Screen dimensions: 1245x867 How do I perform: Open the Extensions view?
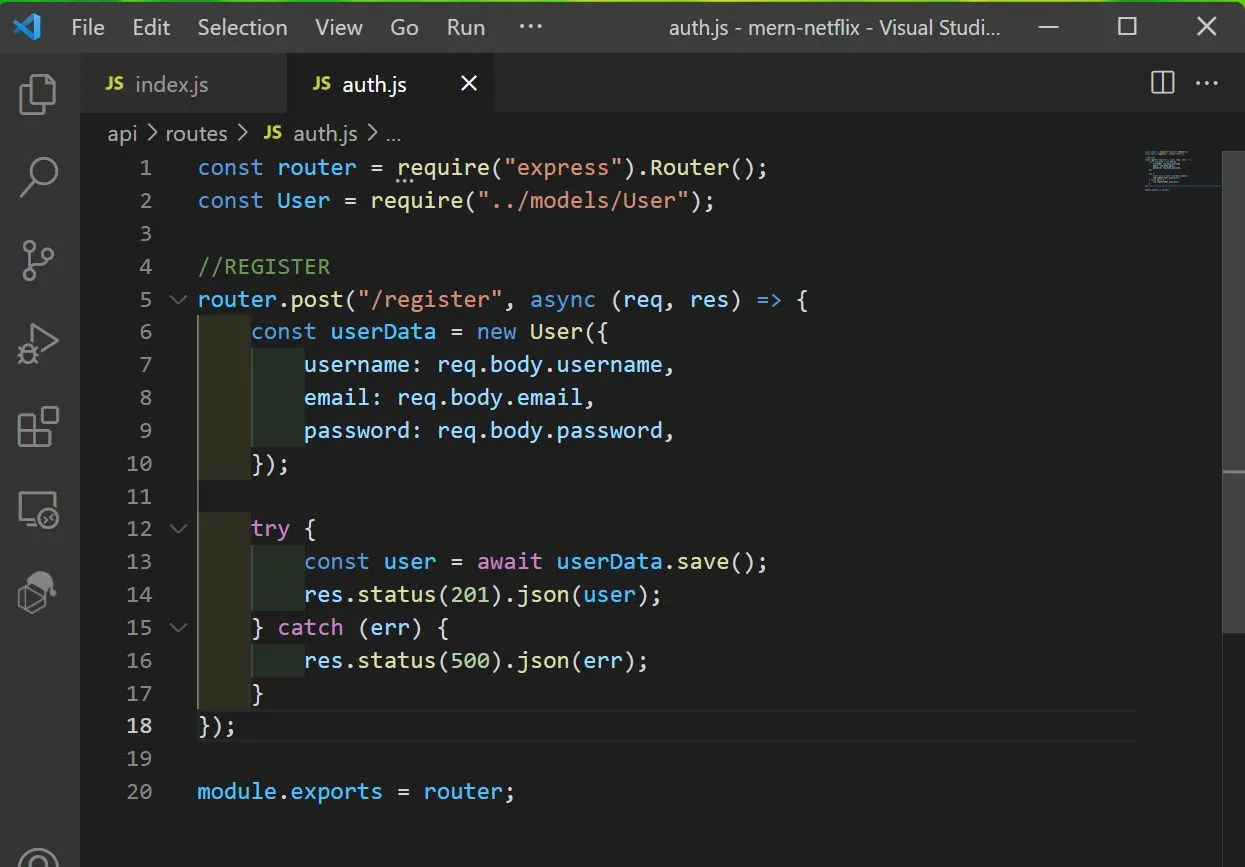pyautogui.click(x=38, y=428)
